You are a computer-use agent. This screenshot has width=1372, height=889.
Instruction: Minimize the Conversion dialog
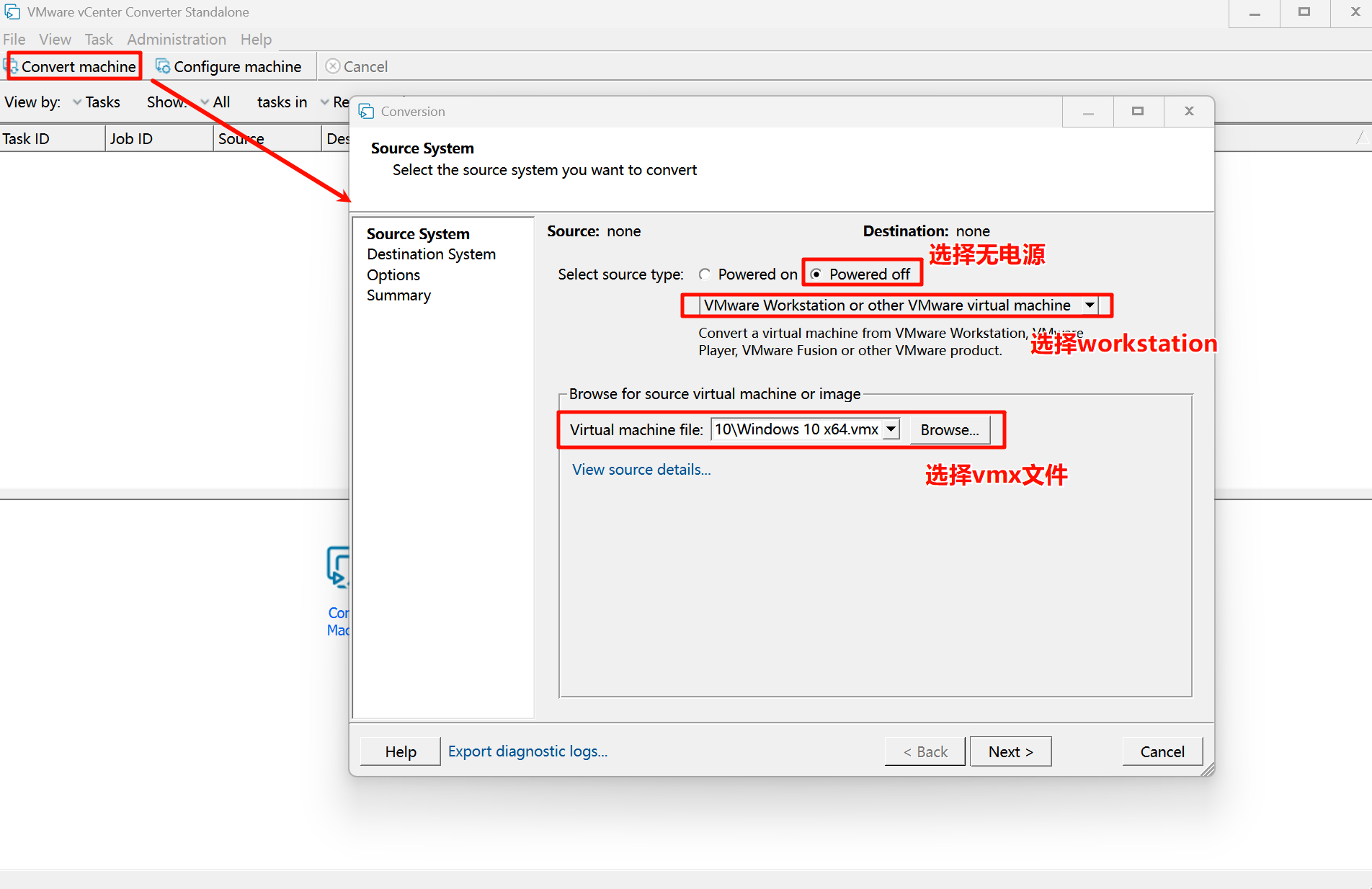tap(1087, 111)
